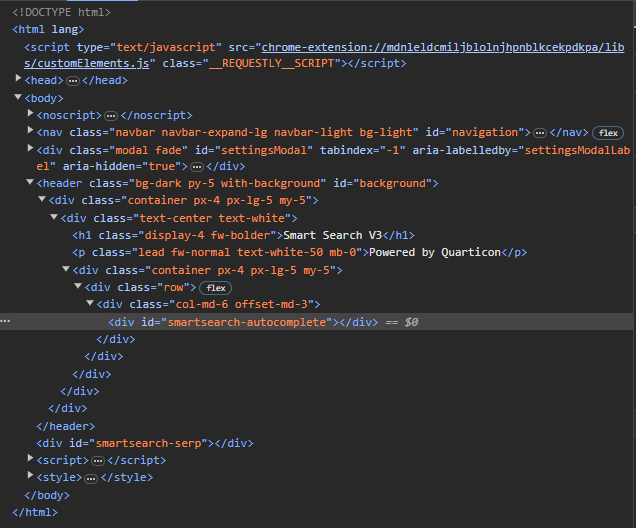Screen dimensions: 636x528
Task: Click the ellipsis badge inside nav tag
Action: (539, 133)
